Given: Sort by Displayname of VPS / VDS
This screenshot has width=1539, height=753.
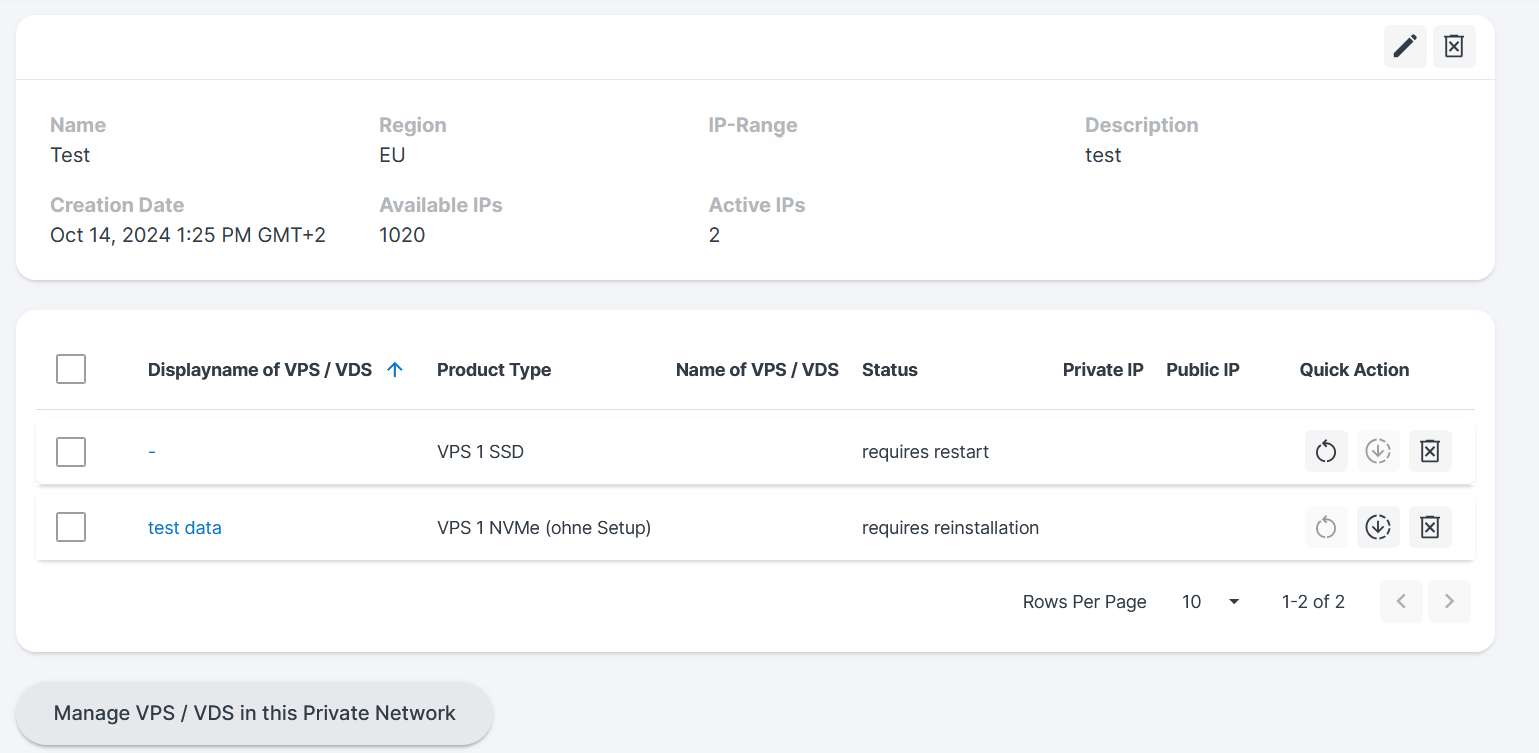Looking at the screenshot, I should pyautogui.click(x=260, y=370).
